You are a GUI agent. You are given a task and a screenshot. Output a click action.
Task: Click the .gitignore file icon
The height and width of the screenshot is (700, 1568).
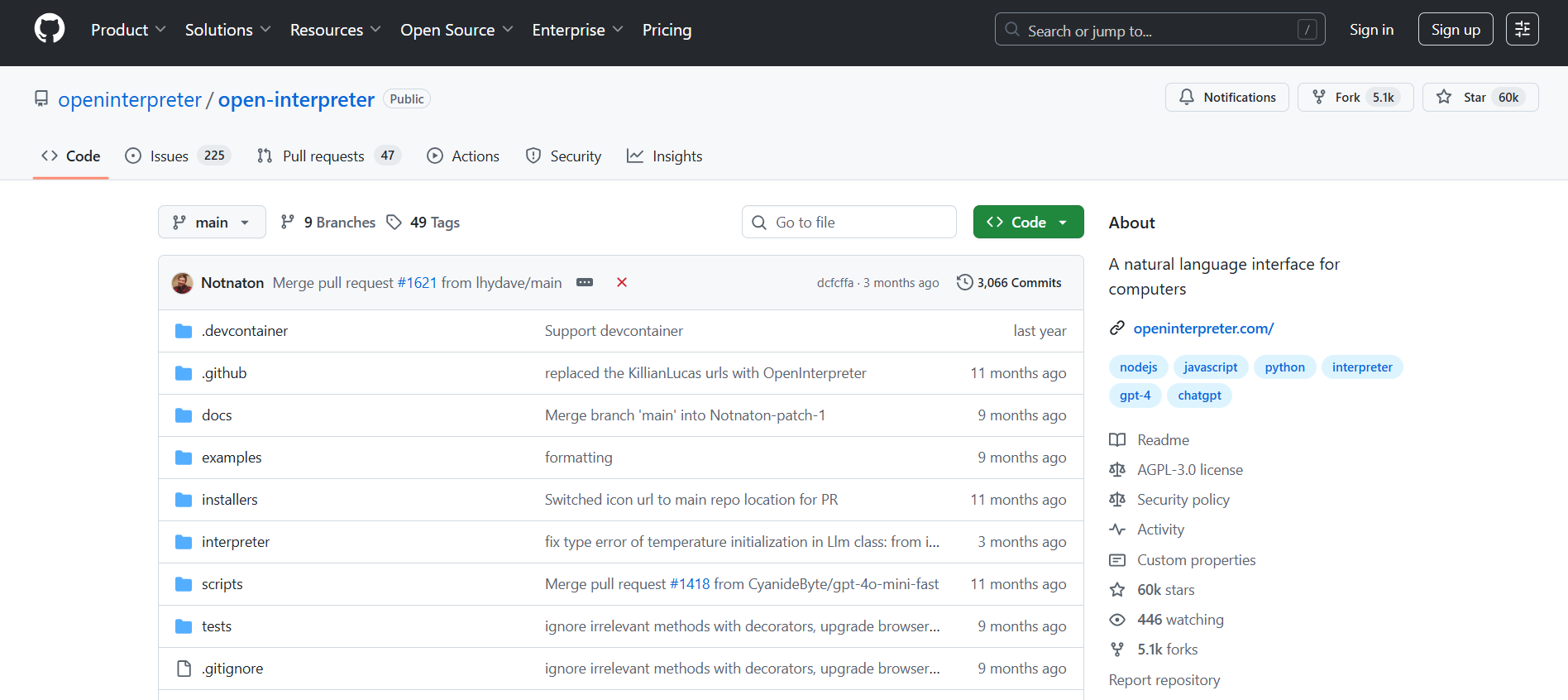[184, 669]
